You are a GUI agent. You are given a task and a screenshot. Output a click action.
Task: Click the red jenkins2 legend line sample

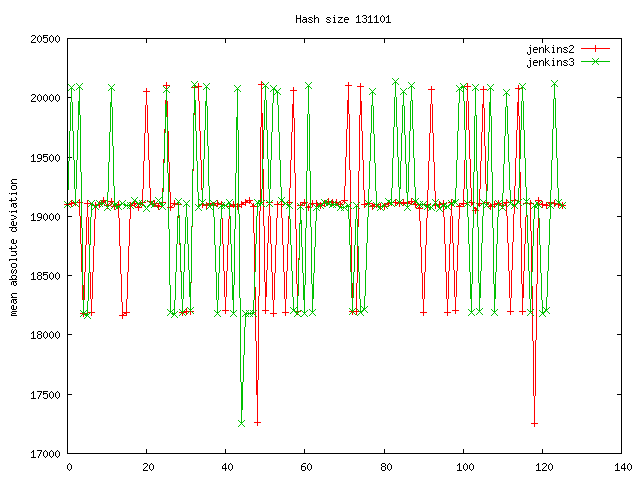pos(595,49)
